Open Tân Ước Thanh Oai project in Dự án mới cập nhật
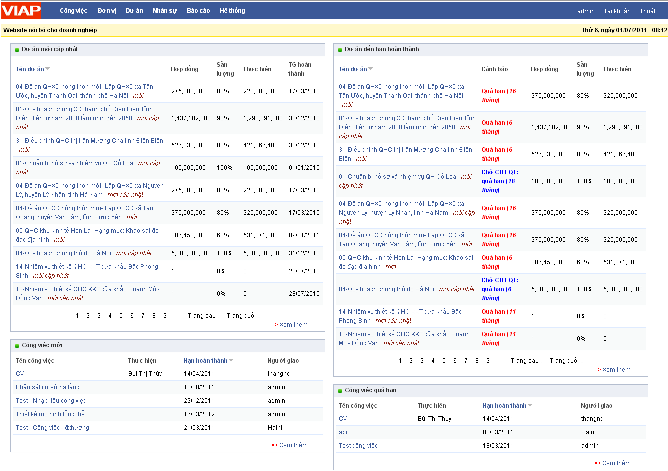This screenshot has height=471, width=668. 84,91
